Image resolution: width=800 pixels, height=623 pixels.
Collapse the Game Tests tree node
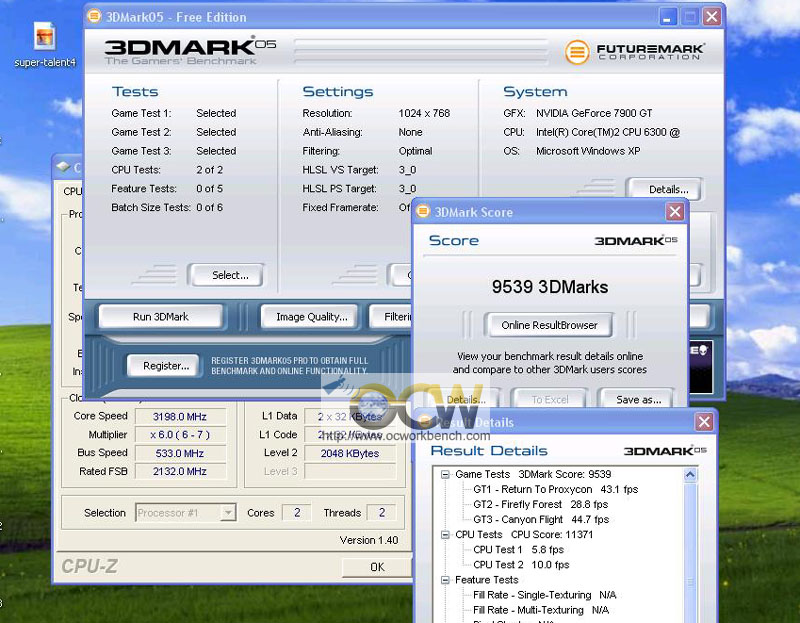(445, 475)
